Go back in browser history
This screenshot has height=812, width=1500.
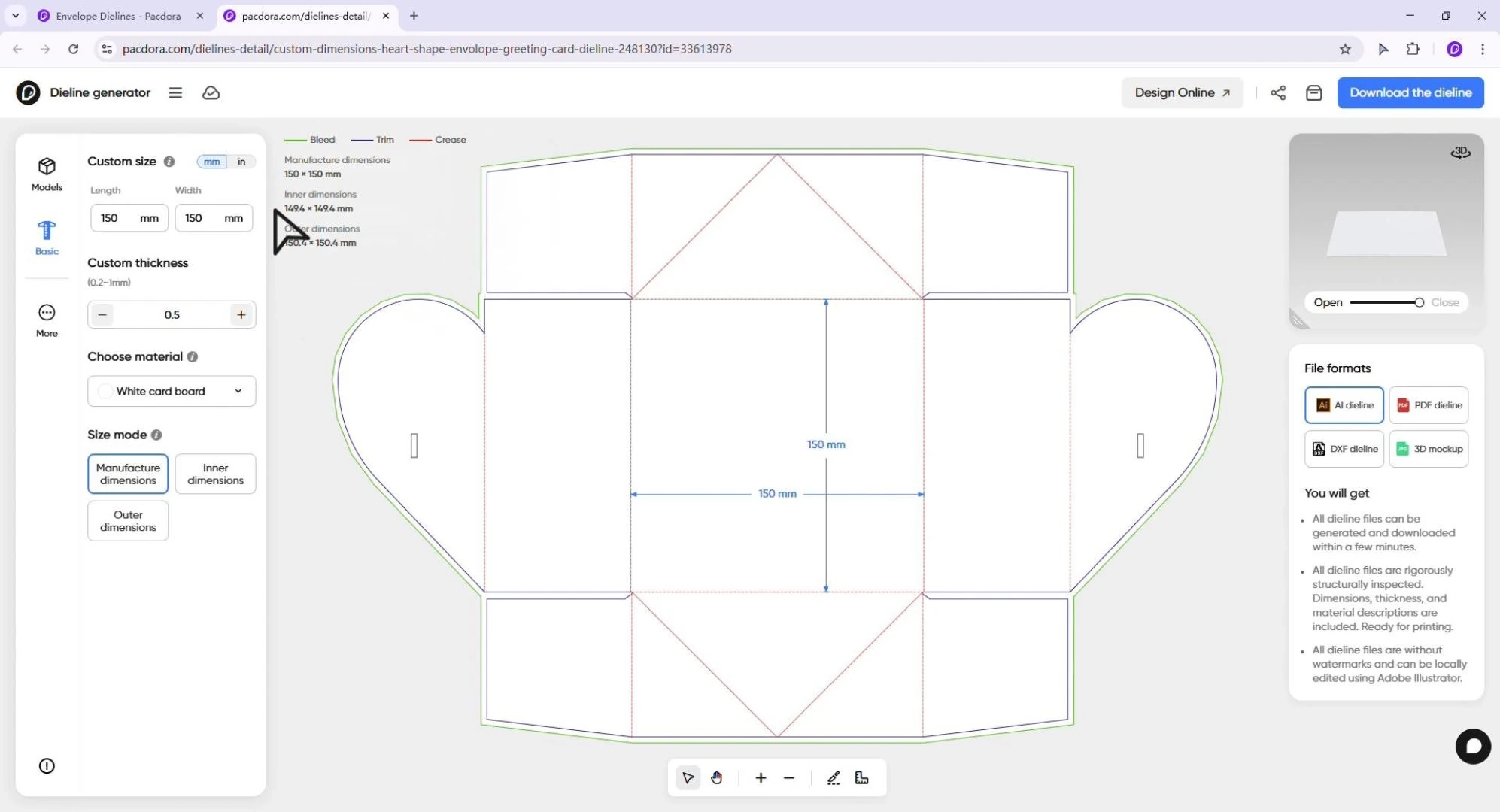click(17, 49)
